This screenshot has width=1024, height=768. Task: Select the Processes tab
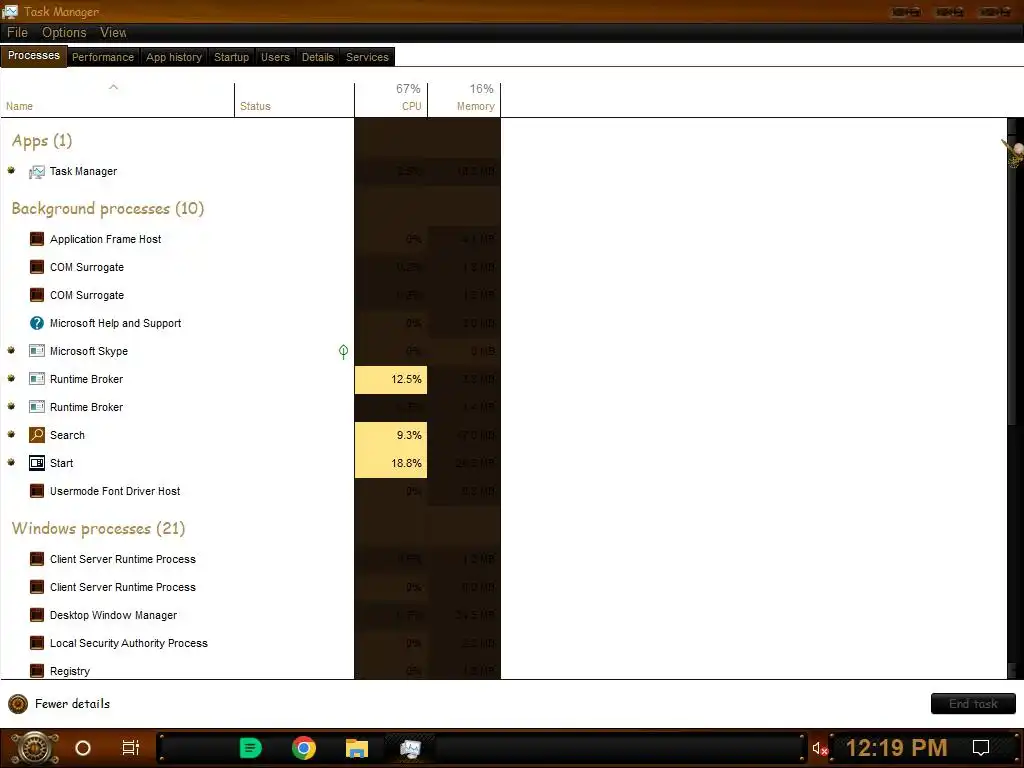[34, 56]
